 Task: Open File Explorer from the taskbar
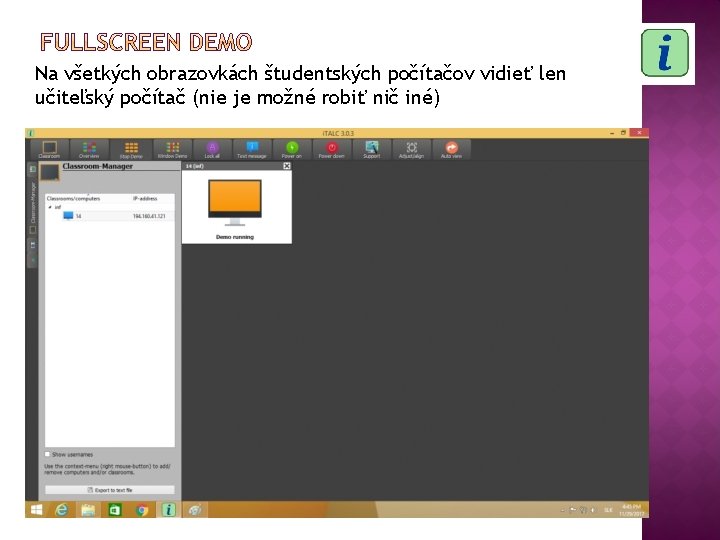tap(88, 510)
